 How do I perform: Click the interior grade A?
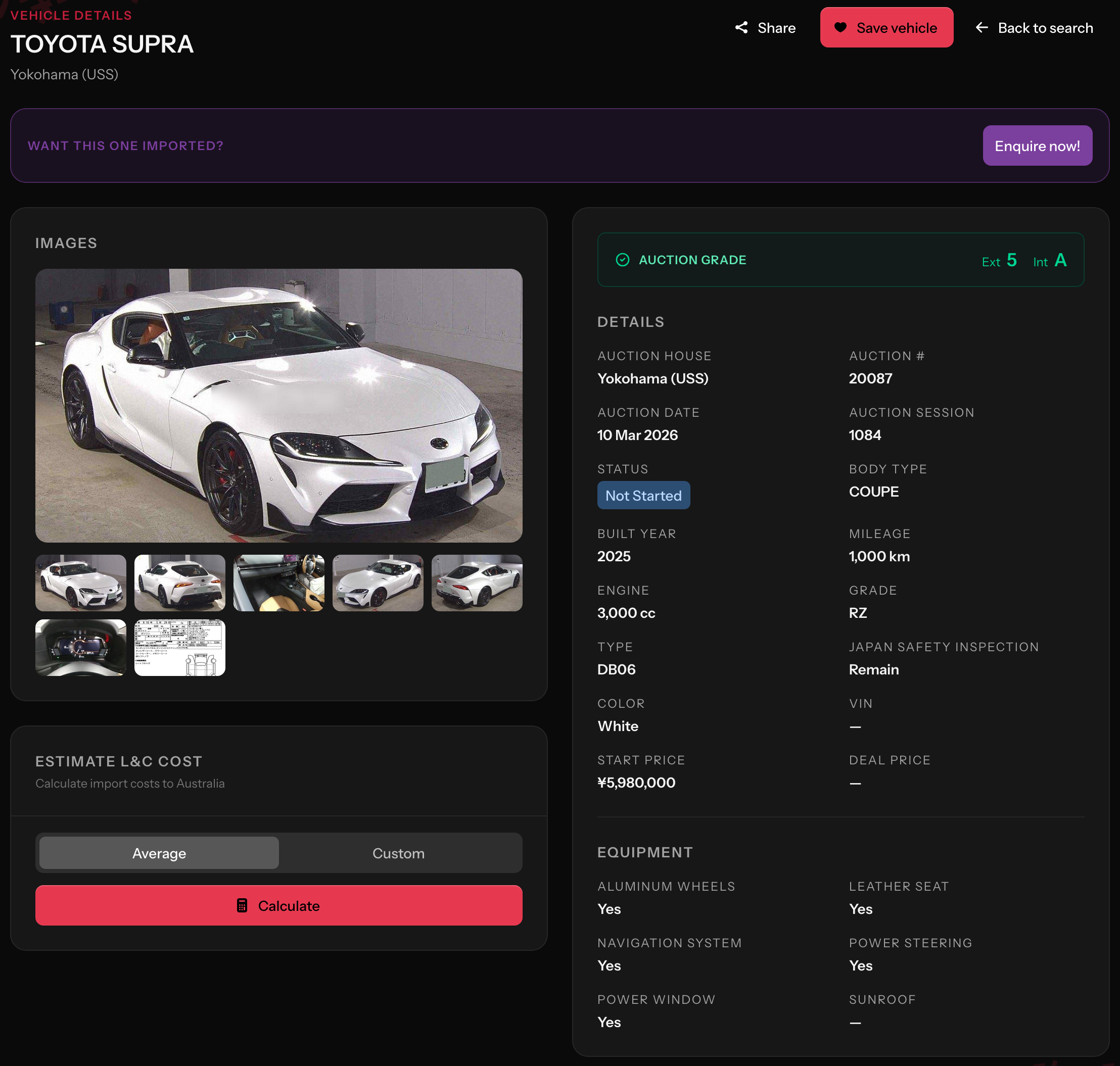pyautogui.click(x=1060, y=260)
